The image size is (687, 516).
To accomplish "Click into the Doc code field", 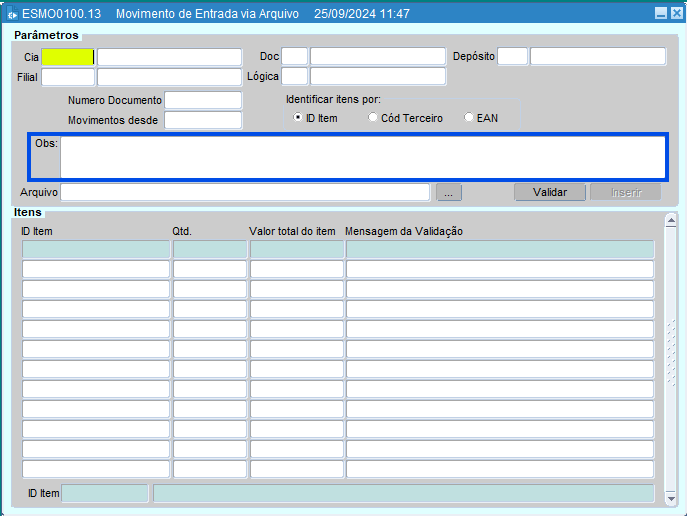I will tap(294, 57).
